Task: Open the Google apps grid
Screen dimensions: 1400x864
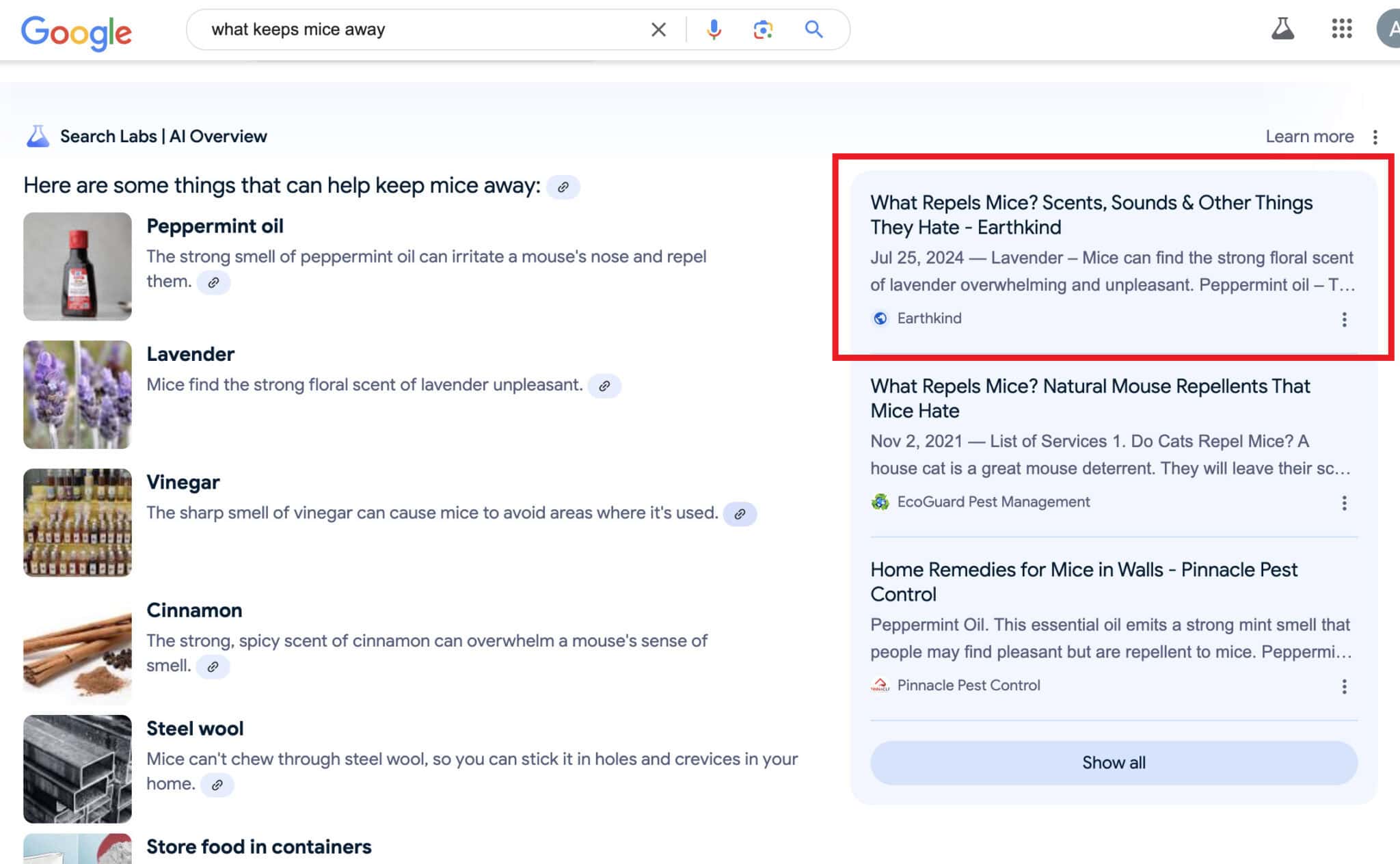Action: pyautogui.click(x=1341, y=29)
